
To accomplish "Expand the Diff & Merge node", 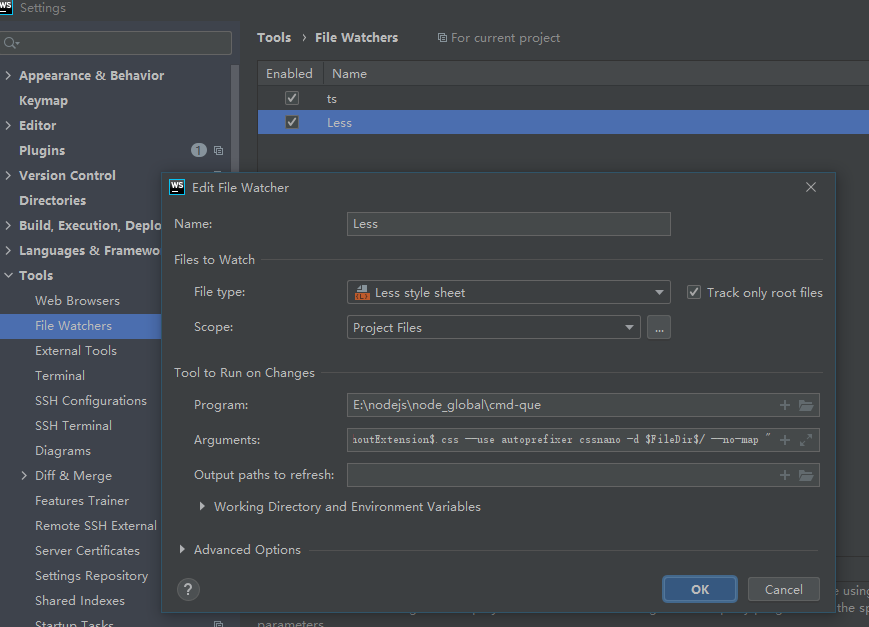I will click(x=24, y=475).
